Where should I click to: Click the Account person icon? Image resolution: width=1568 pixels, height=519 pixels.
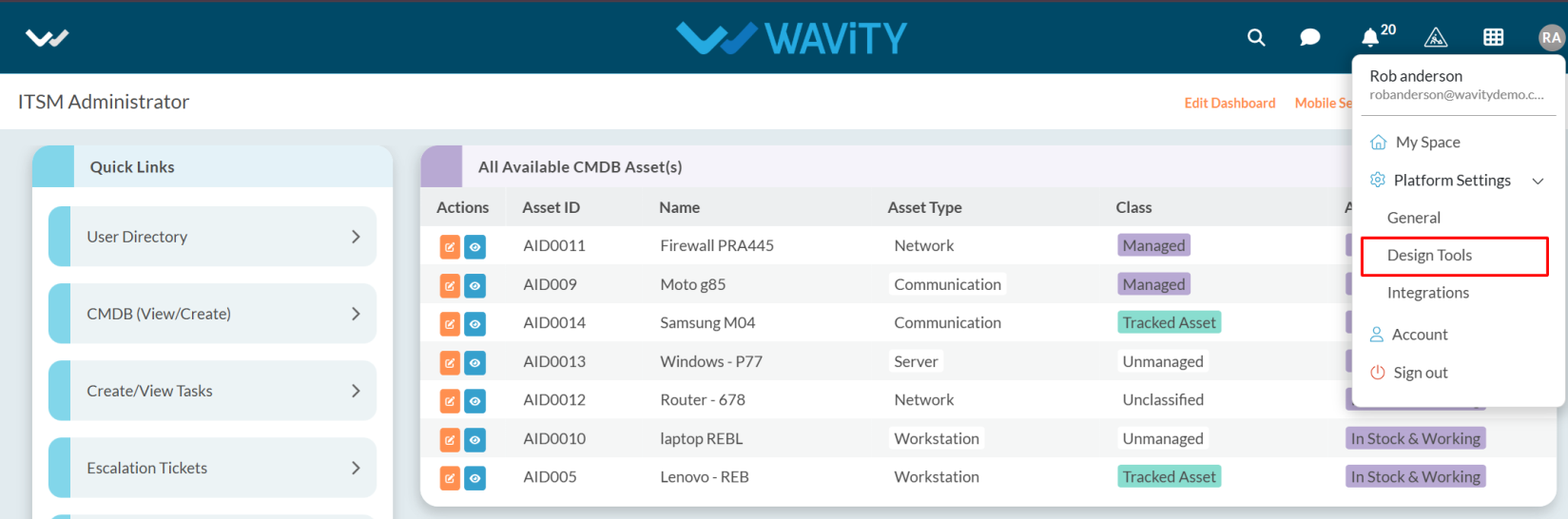tap(1376, 335)
